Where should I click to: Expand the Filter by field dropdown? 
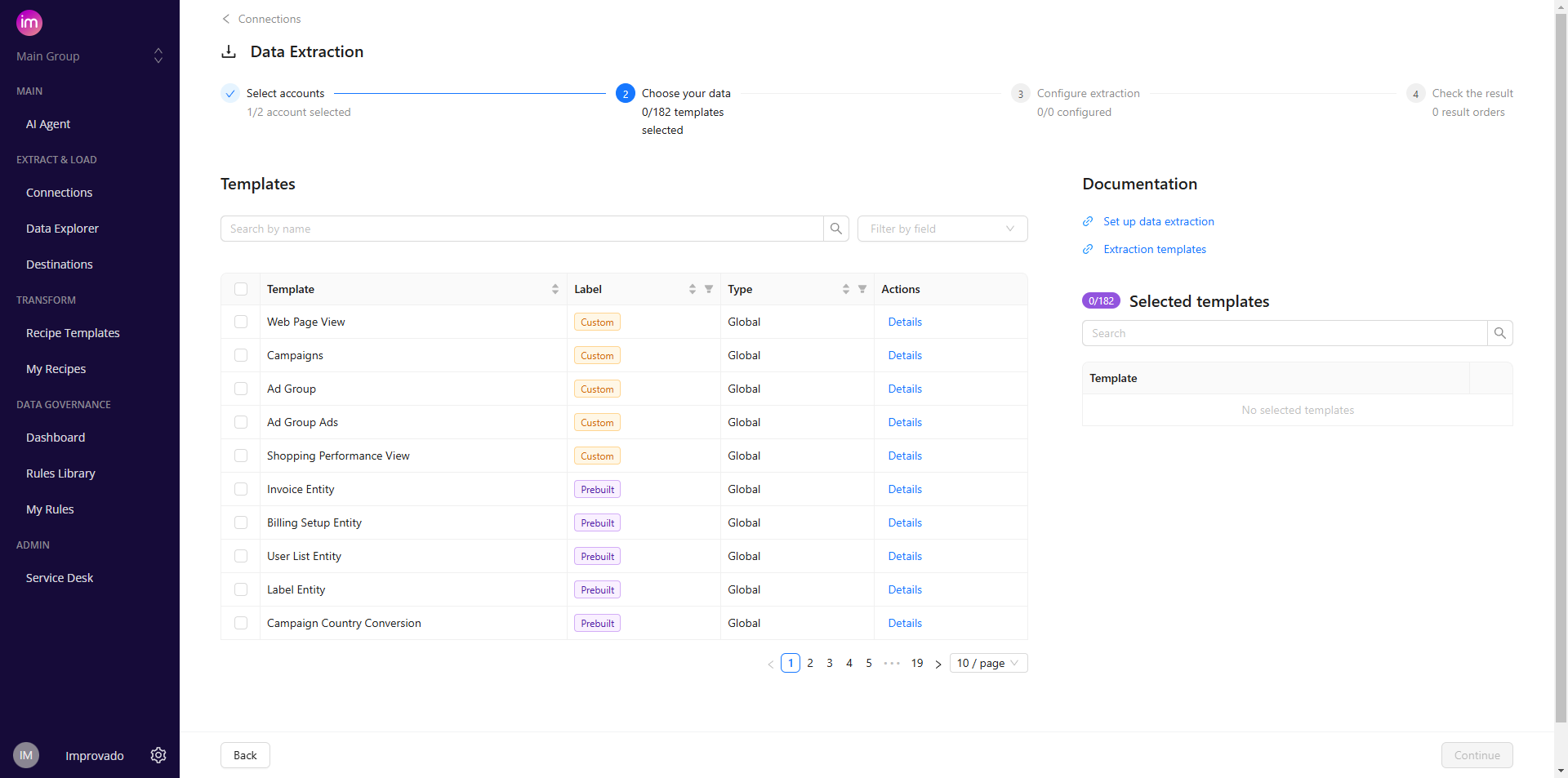[942, 229]
